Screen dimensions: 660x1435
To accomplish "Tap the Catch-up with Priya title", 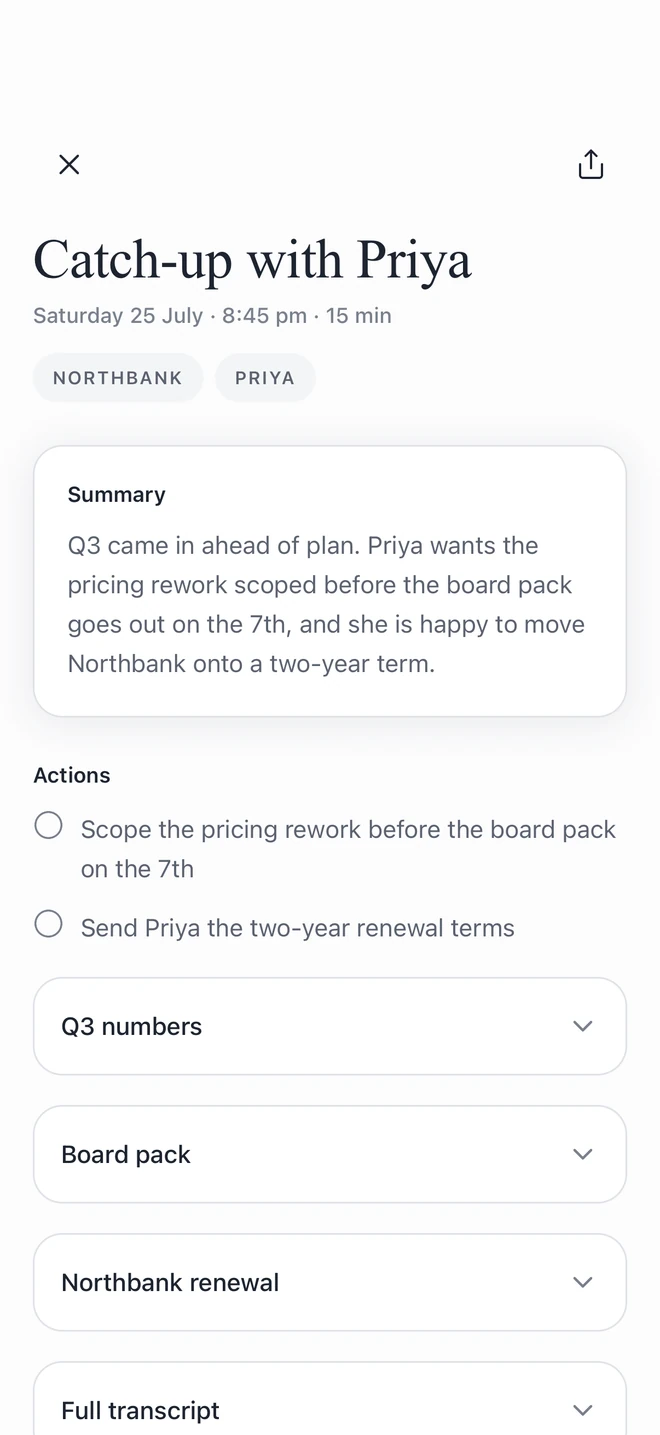I will click(252, 260).
